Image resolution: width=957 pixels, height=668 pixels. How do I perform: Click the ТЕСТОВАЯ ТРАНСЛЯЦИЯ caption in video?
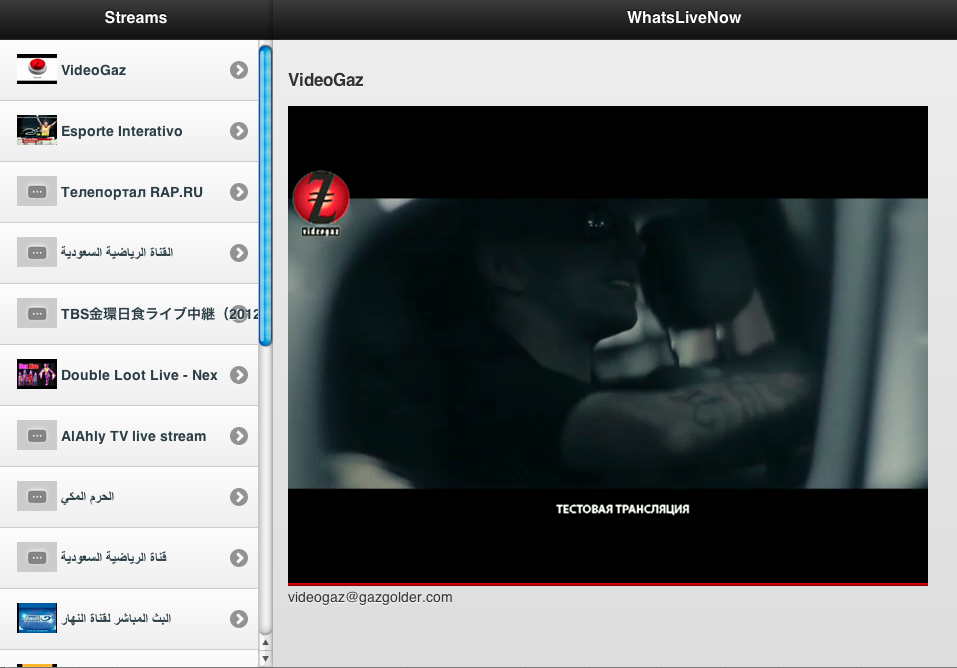623,509
